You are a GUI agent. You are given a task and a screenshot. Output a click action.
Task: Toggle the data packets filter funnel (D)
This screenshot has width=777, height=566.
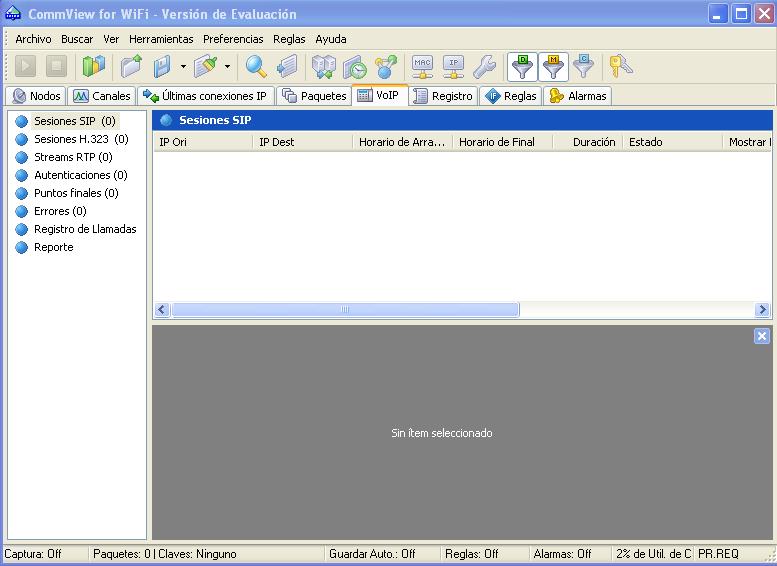point(522,66)
